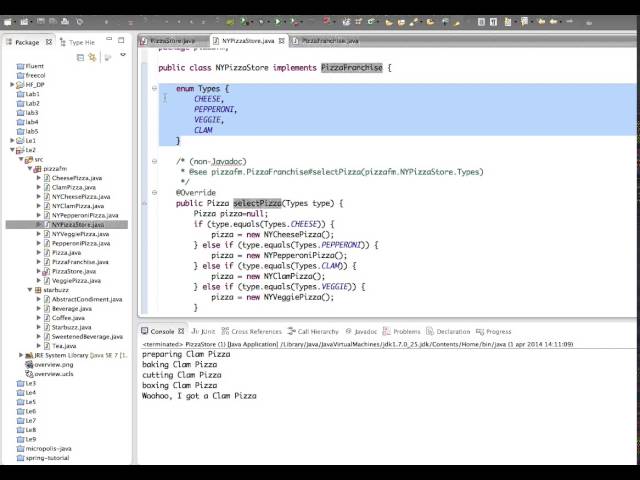Close the NYPizzaStore.java editor tab
Viewport: 640px width, 480px height.
(282, 41)
